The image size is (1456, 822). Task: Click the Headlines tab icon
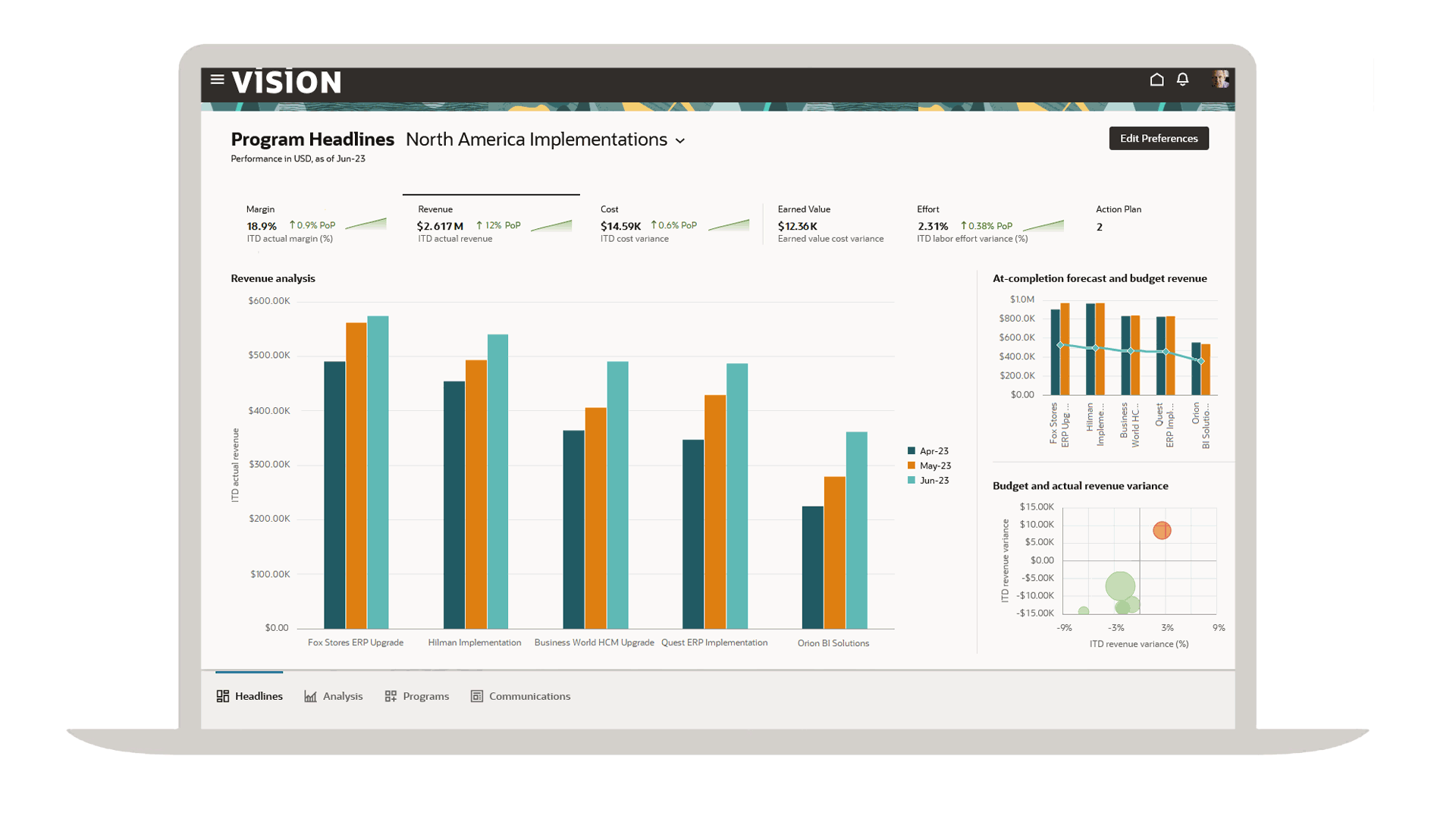(x=223, y=696)
